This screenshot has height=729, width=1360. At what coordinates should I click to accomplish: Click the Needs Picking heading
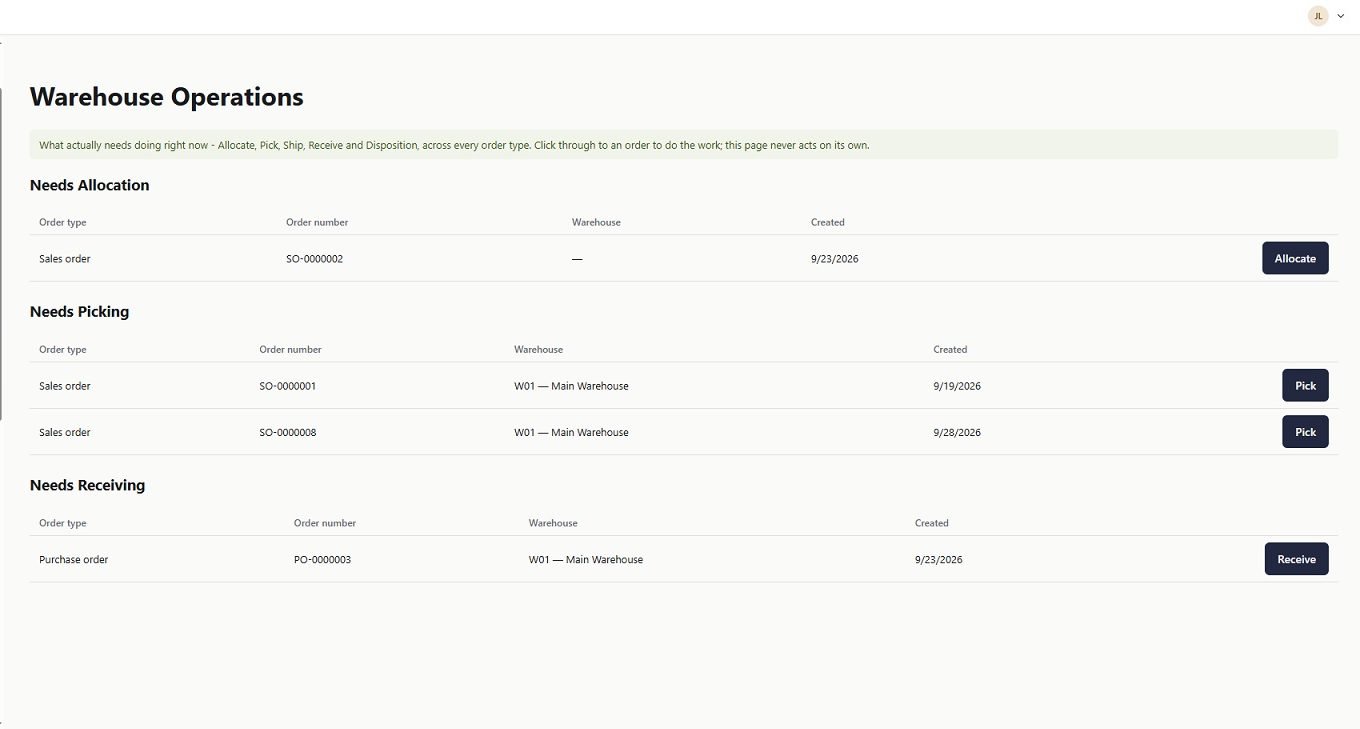79,311
